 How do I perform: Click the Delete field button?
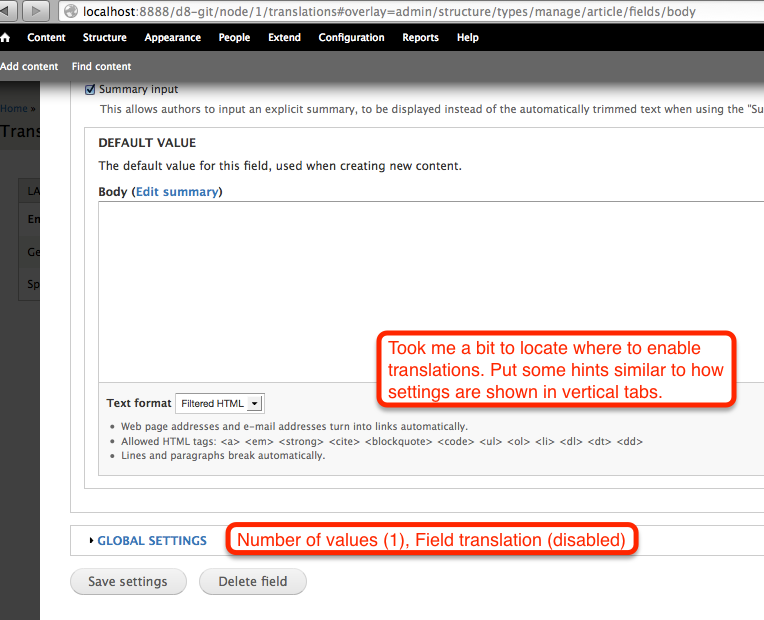(x=253, y=581)
